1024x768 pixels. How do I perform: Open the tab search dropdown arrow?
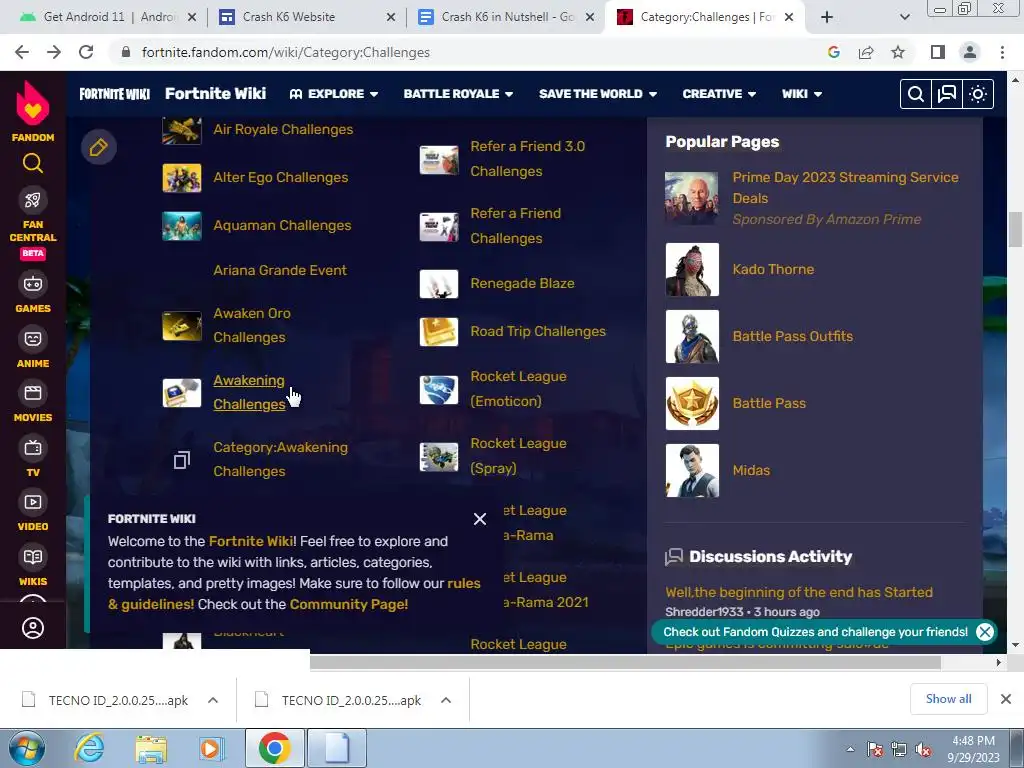click(x=904, y=17)
